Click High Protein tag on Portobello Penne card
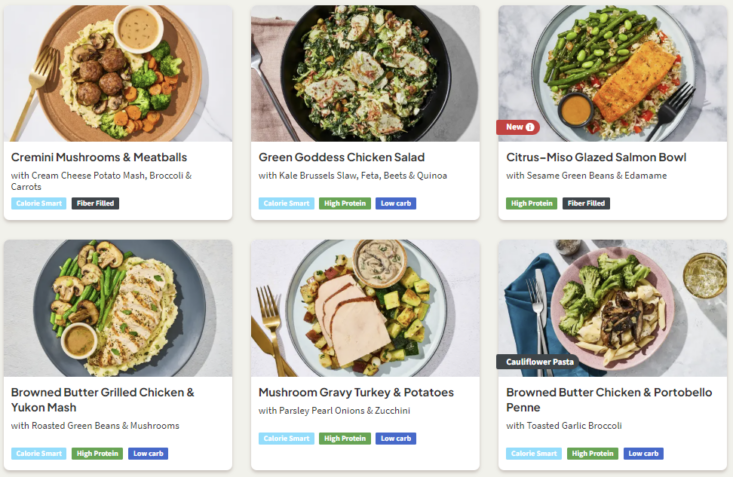This screenshot has width=733, height=477. click(592, 454)
